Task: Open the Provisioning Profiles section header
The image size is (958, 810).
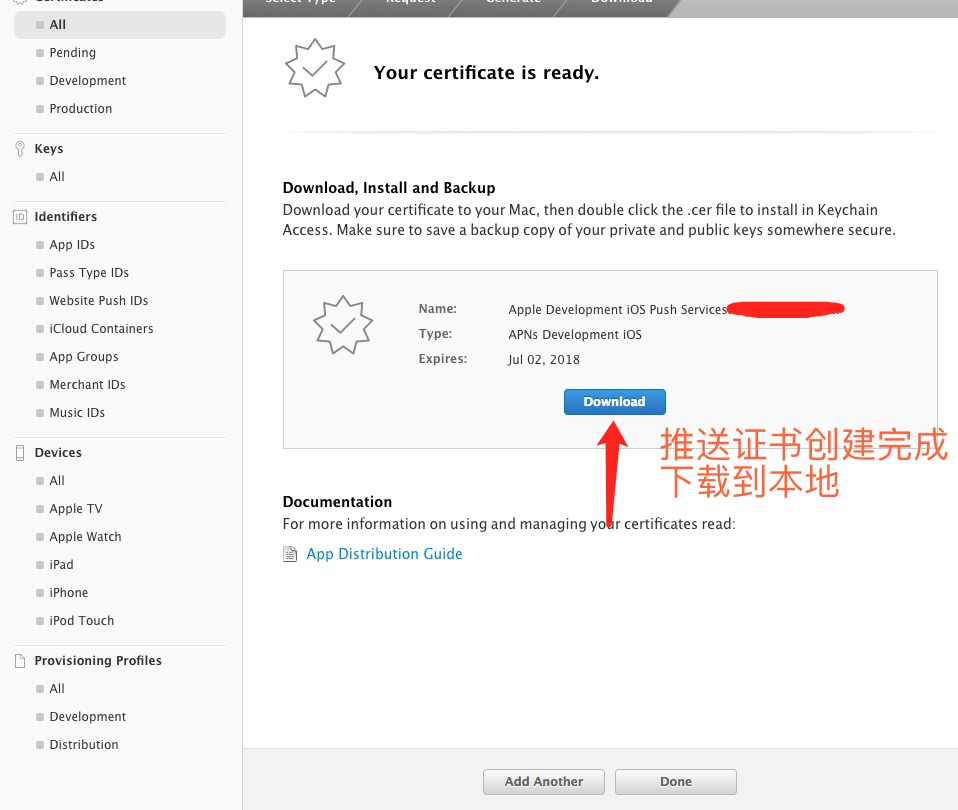Action: 98,661
